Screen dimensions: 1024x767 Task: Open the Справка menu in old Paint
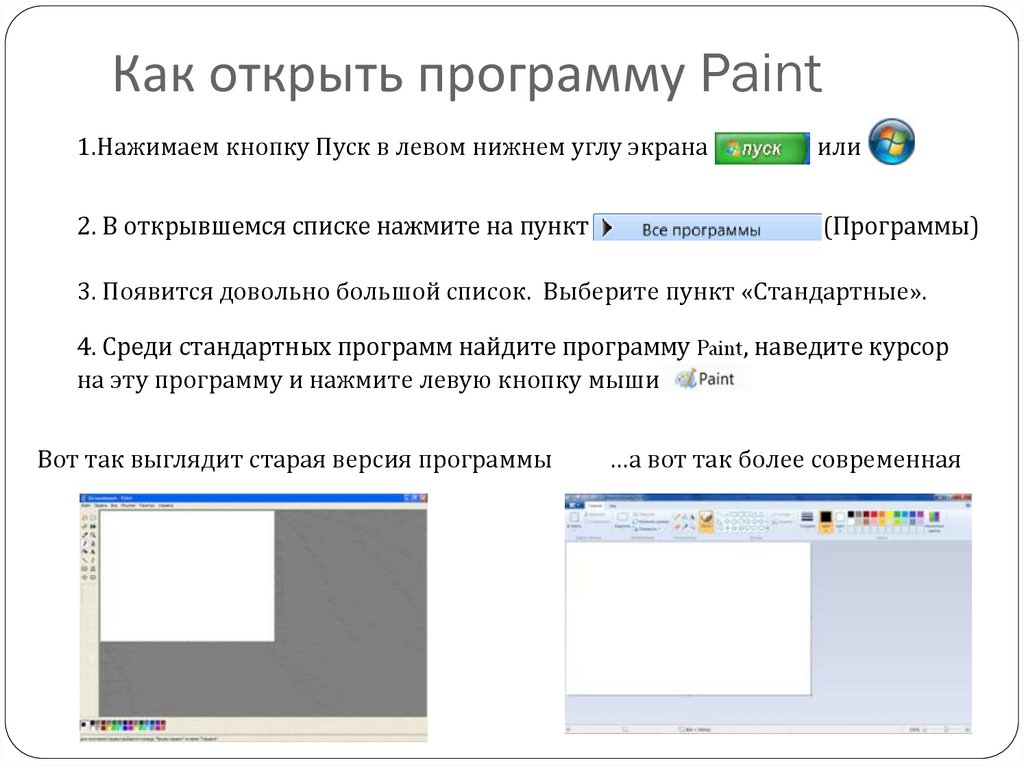tap(166, 506)
